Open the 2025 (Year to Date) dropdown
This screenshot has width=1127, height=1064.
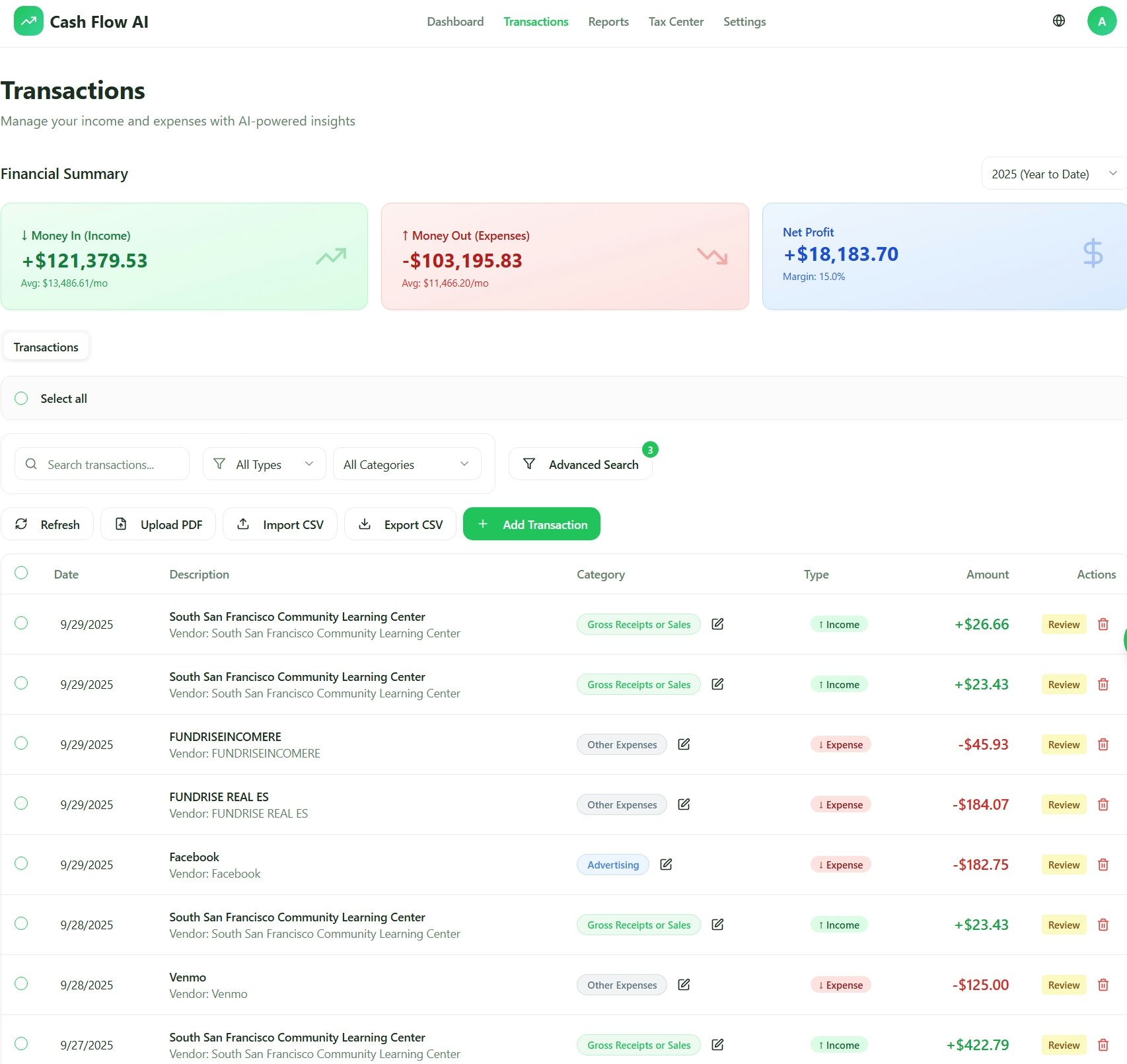click(1052, 173)
